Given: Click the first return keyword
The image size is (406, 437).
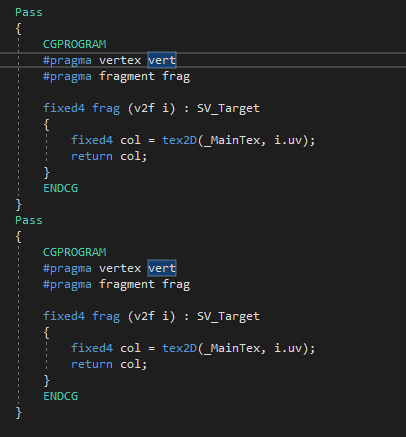Looking at the screenshot, I should coord(92,156).
